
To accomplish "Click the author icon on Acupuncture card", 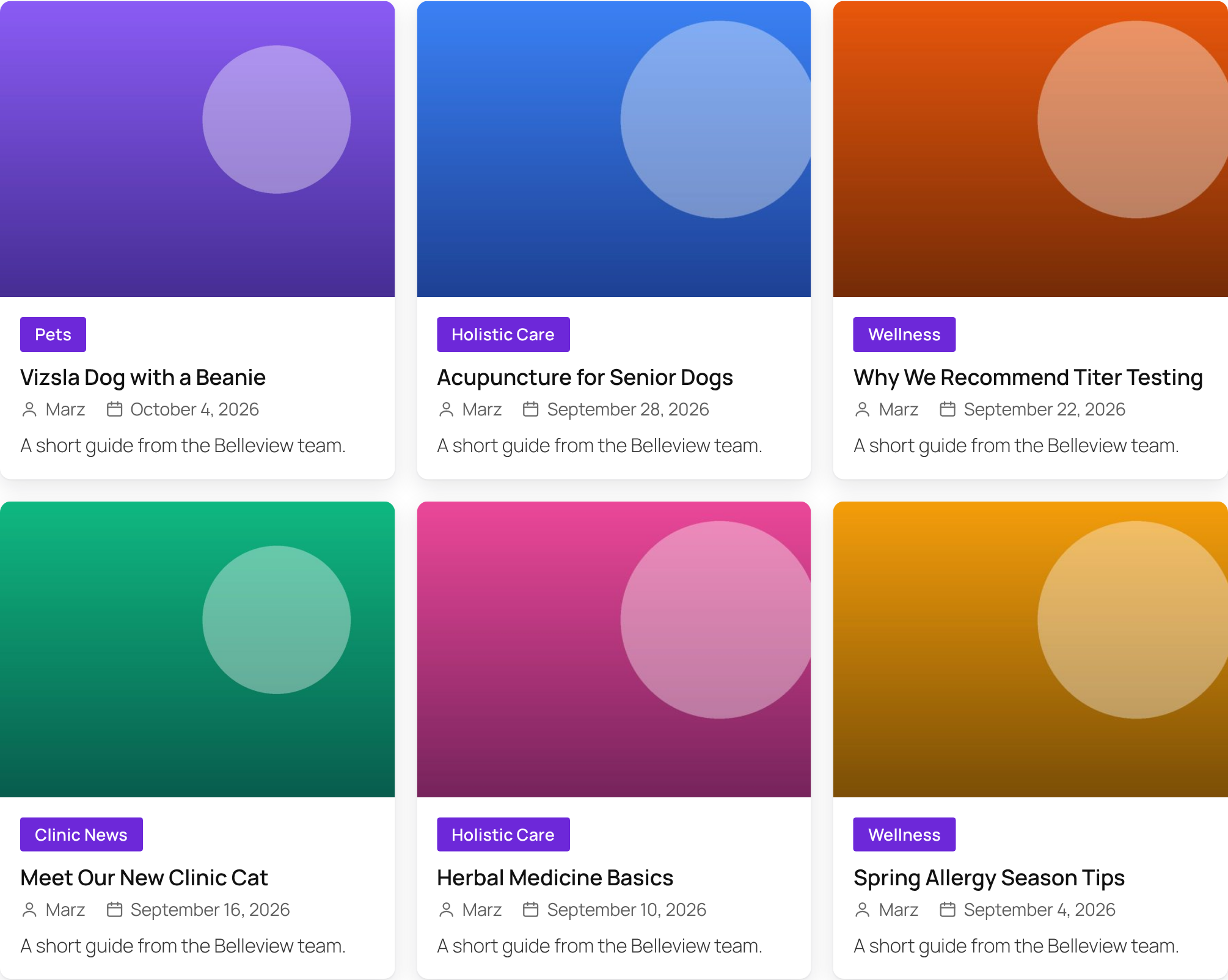I will click(446, 409).
